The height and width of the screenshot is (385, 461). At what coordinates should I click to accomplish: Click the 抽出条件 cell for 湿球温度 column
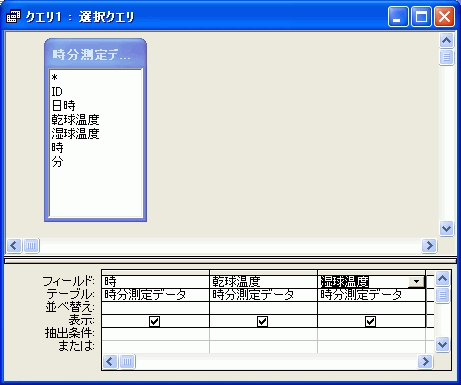point(372,334)
